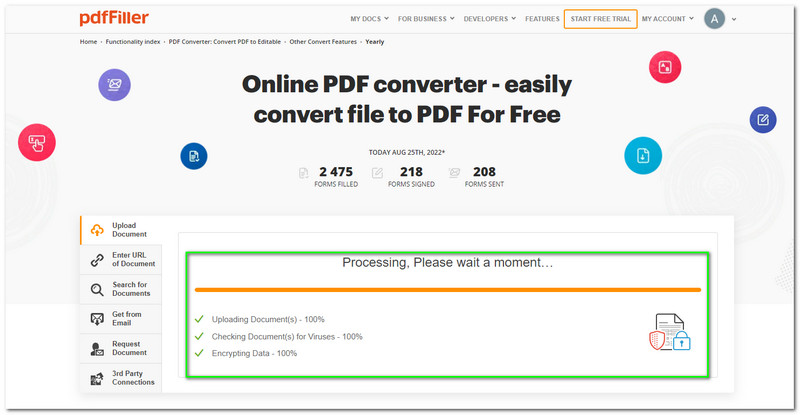The height and width of the screenshot is (415, 800).
Task: Click the dark blue document convert bubble icon
Action: [x=194, y=156]
